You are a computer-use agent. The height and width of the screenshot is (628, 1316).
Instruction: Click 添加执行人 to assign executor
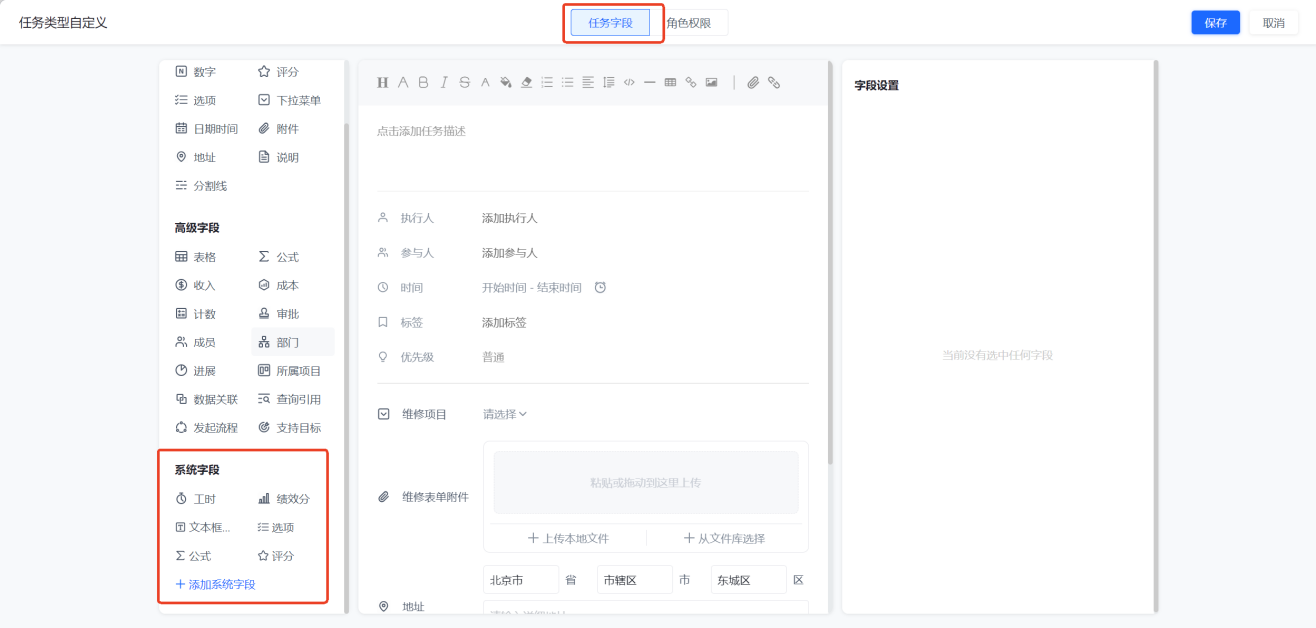click(510, 218)
